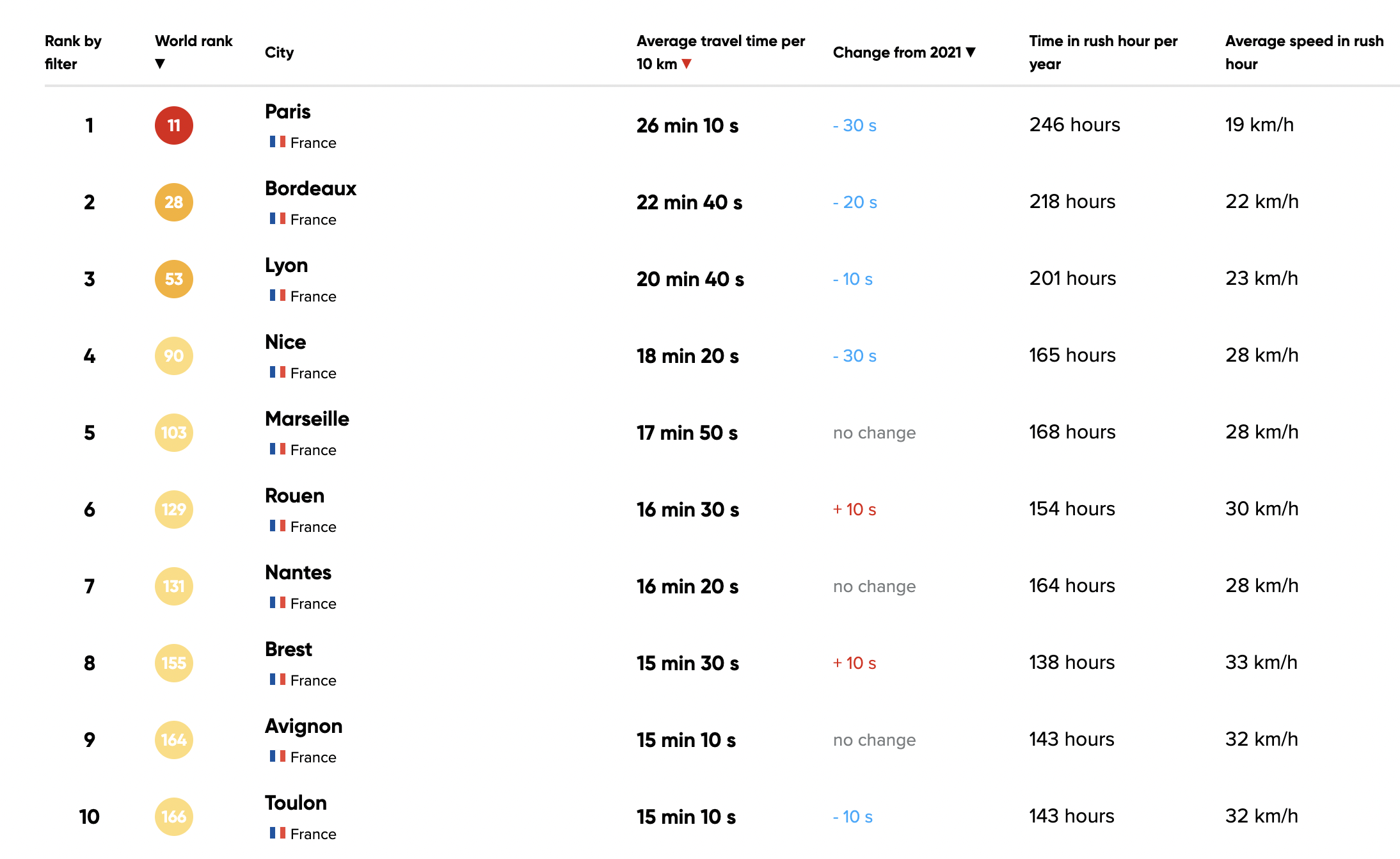Screen dimensions: 1400x859
Task: Click Brest world rank 155 badge
Action: coord(174,663)
